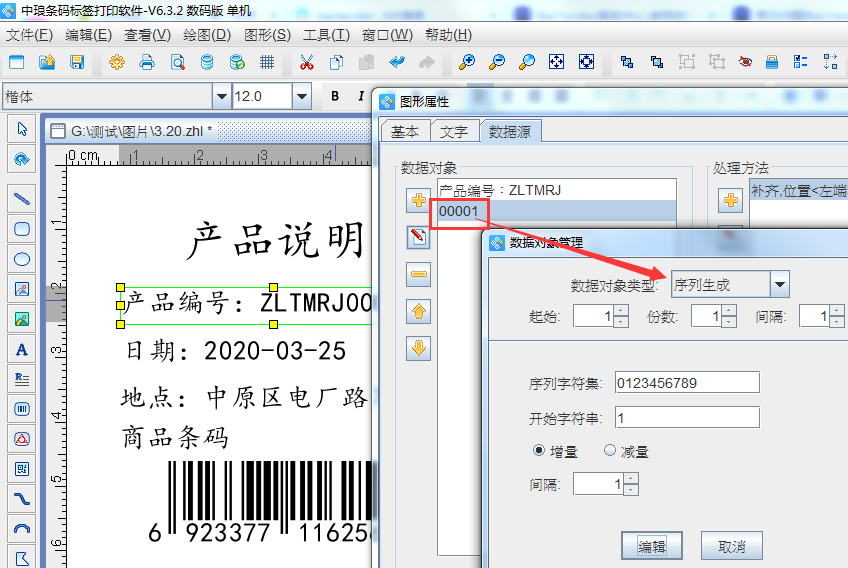Open the 数据对象类型 dropdown
This screenshot has height=568, width=848.
click(x=780, y=285)
